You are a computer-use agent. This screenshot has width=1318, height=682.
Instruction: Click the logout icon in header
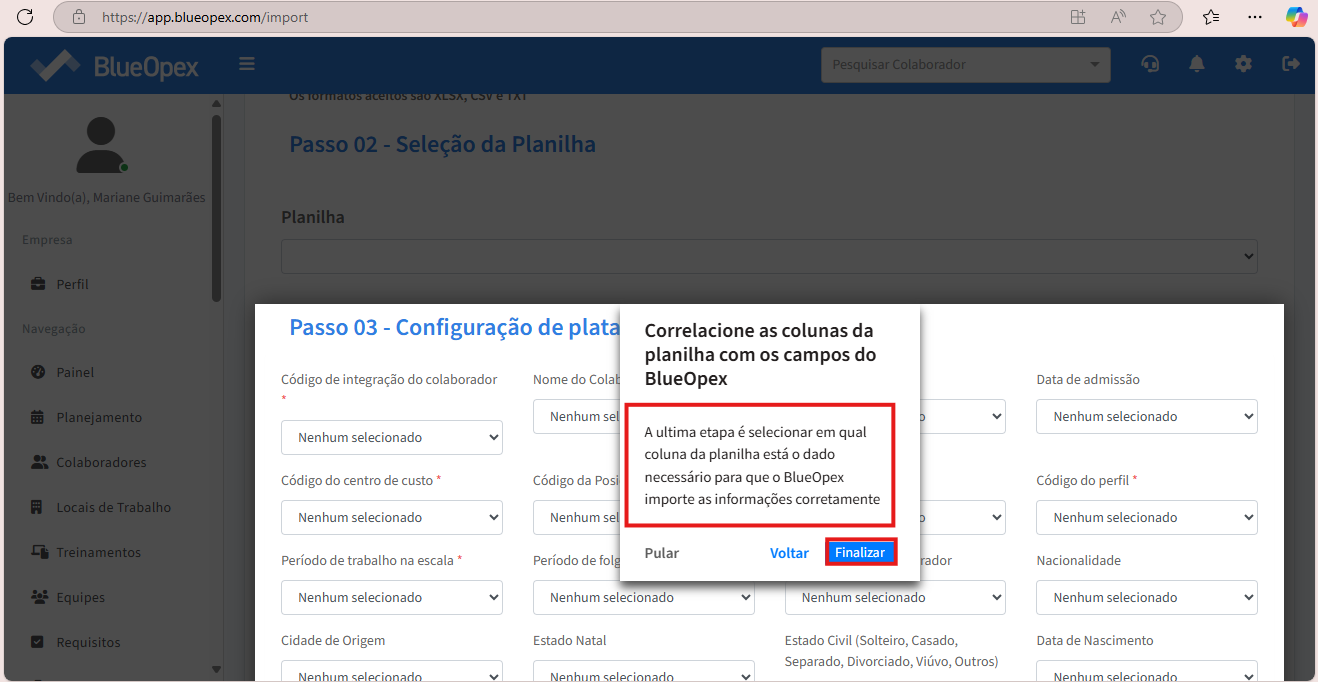pyautogui.click(x=1290, y=64)
